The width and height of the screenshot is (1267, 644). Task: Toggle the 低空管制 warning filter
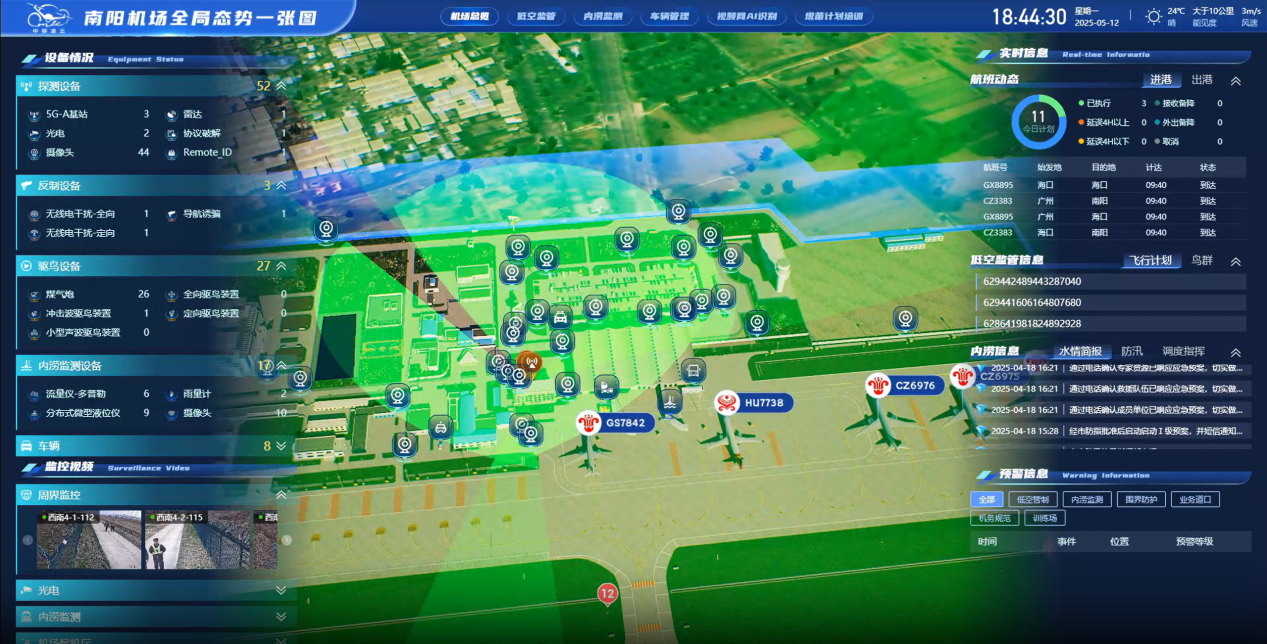1030,499
